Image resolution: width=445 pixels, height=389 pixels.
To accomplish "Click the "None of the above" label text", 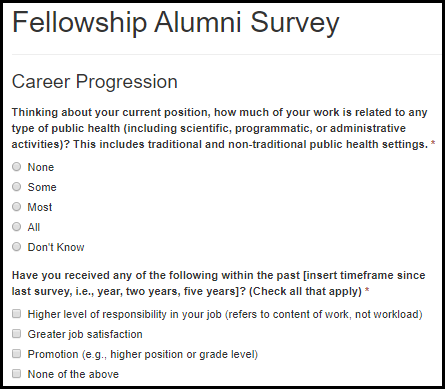I will (73, 374).
